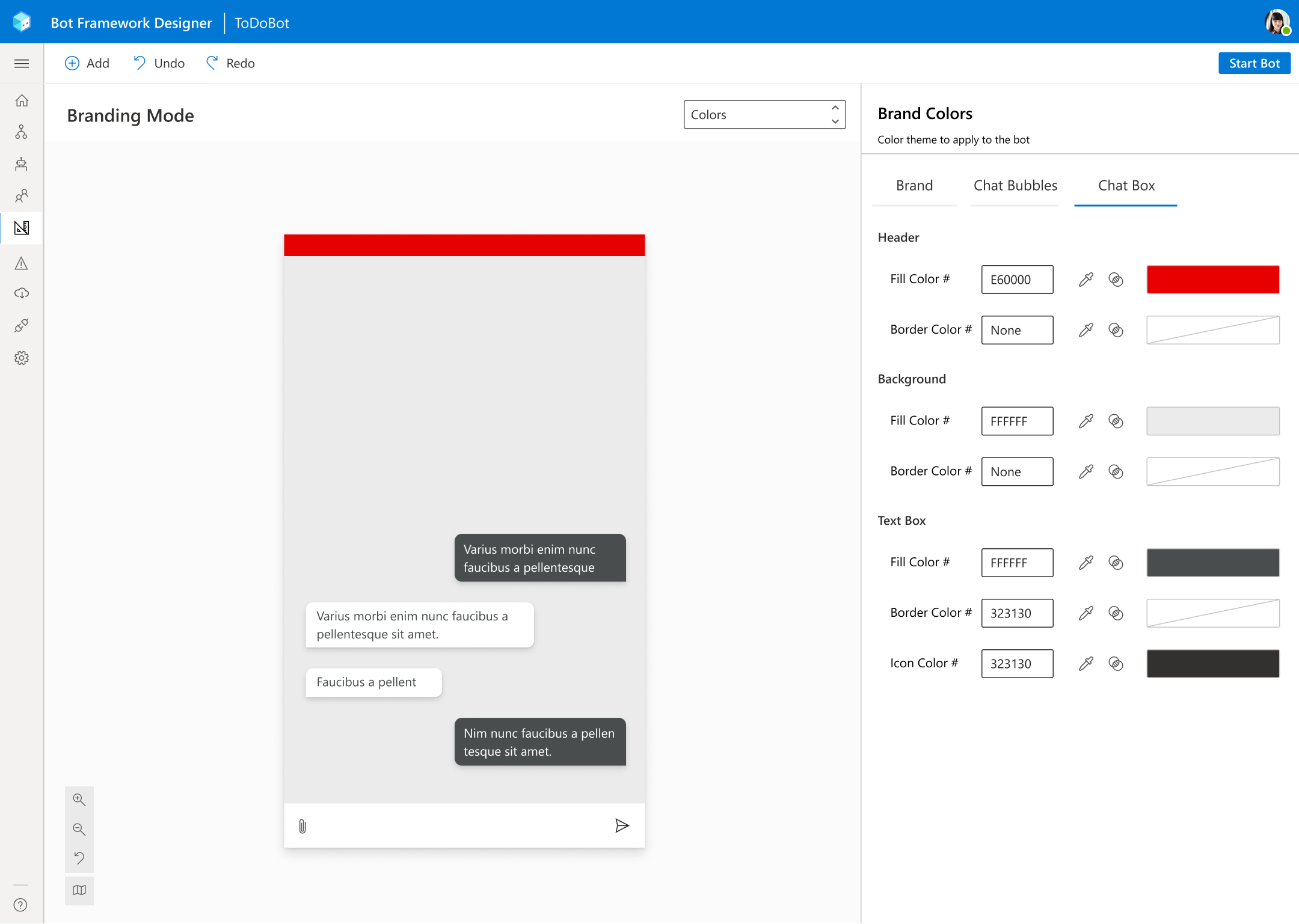Open Text Box Fill Color palette icon
Image resolution: width=1299 pixels, height=924 pixels.
pyautogui.click(x=1116, y=563)
